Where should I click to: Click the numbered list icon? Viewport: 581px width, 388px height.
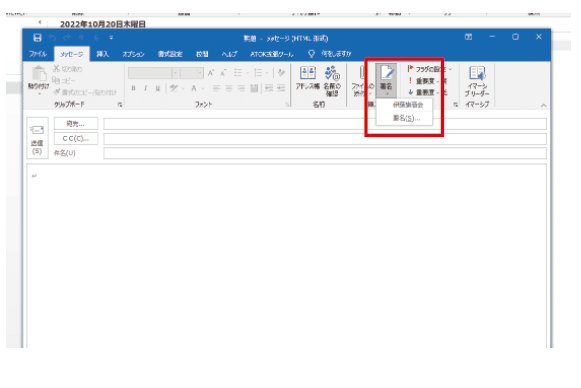click(259, 73)
